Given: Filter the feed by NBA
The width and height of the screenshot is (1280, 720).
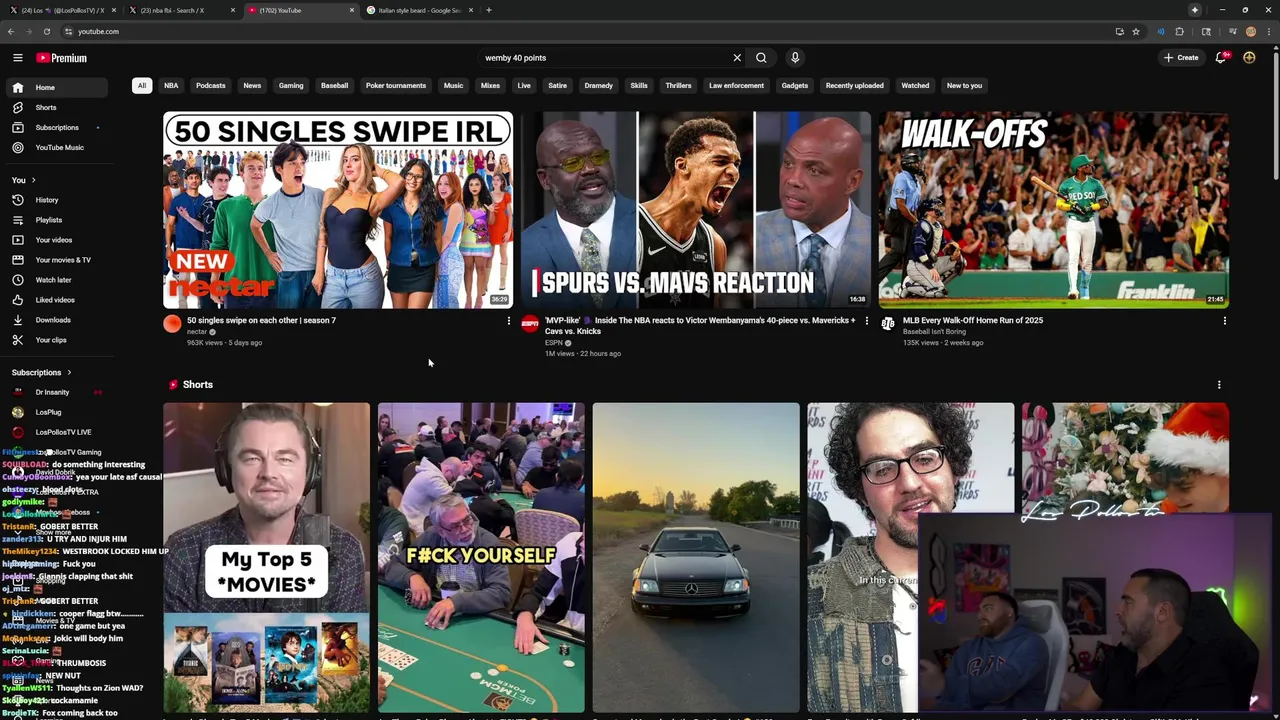Looking at the screenshot, I should click(171, 86).
